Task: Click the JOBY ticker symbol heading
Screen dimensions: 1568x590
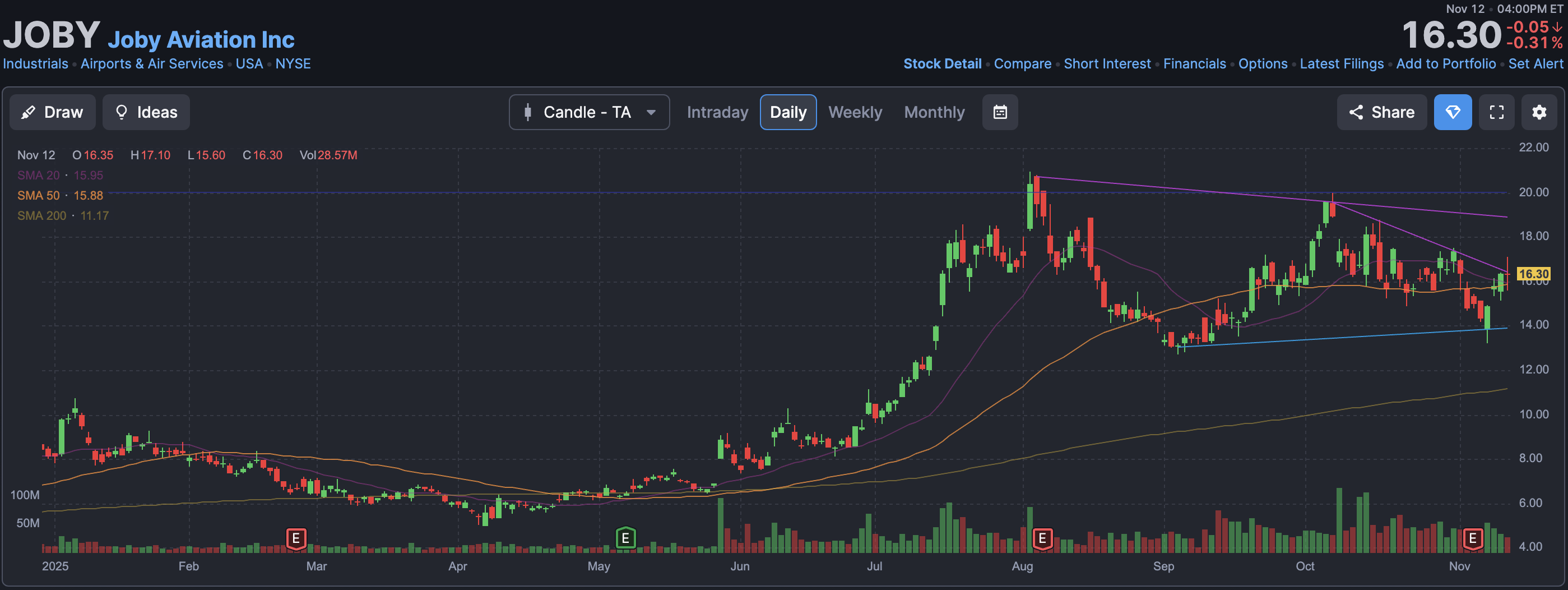Action: [51, 35]
